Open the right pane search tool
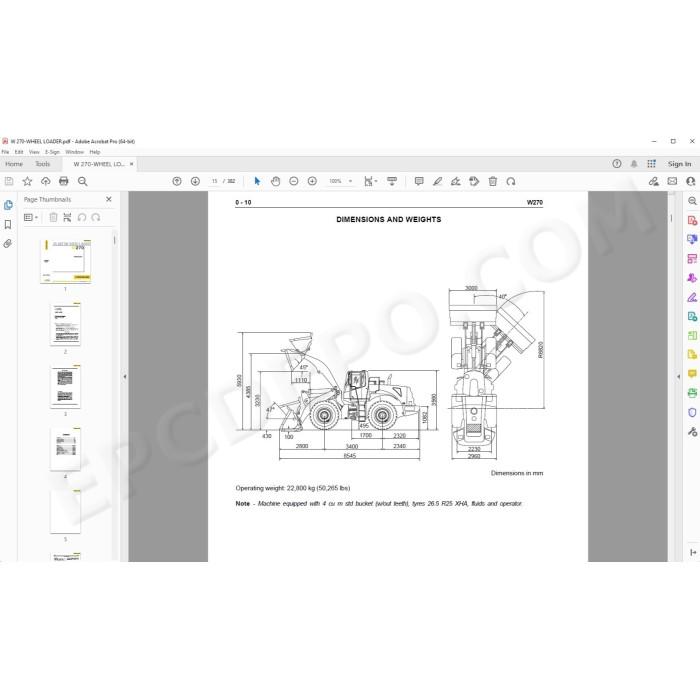The image size is (700, 700). (692, 201)
